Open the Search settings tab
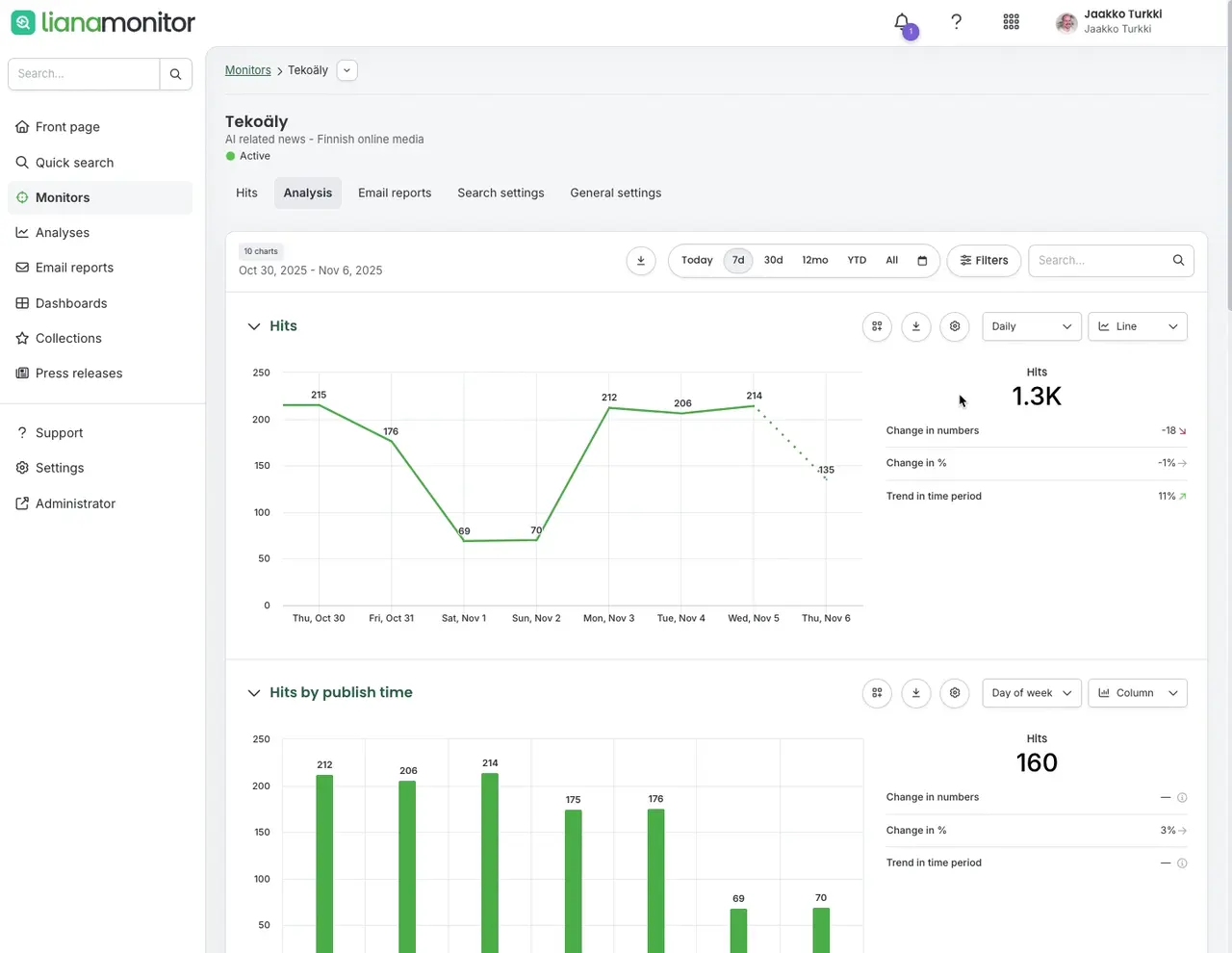 tap(500, 193)
